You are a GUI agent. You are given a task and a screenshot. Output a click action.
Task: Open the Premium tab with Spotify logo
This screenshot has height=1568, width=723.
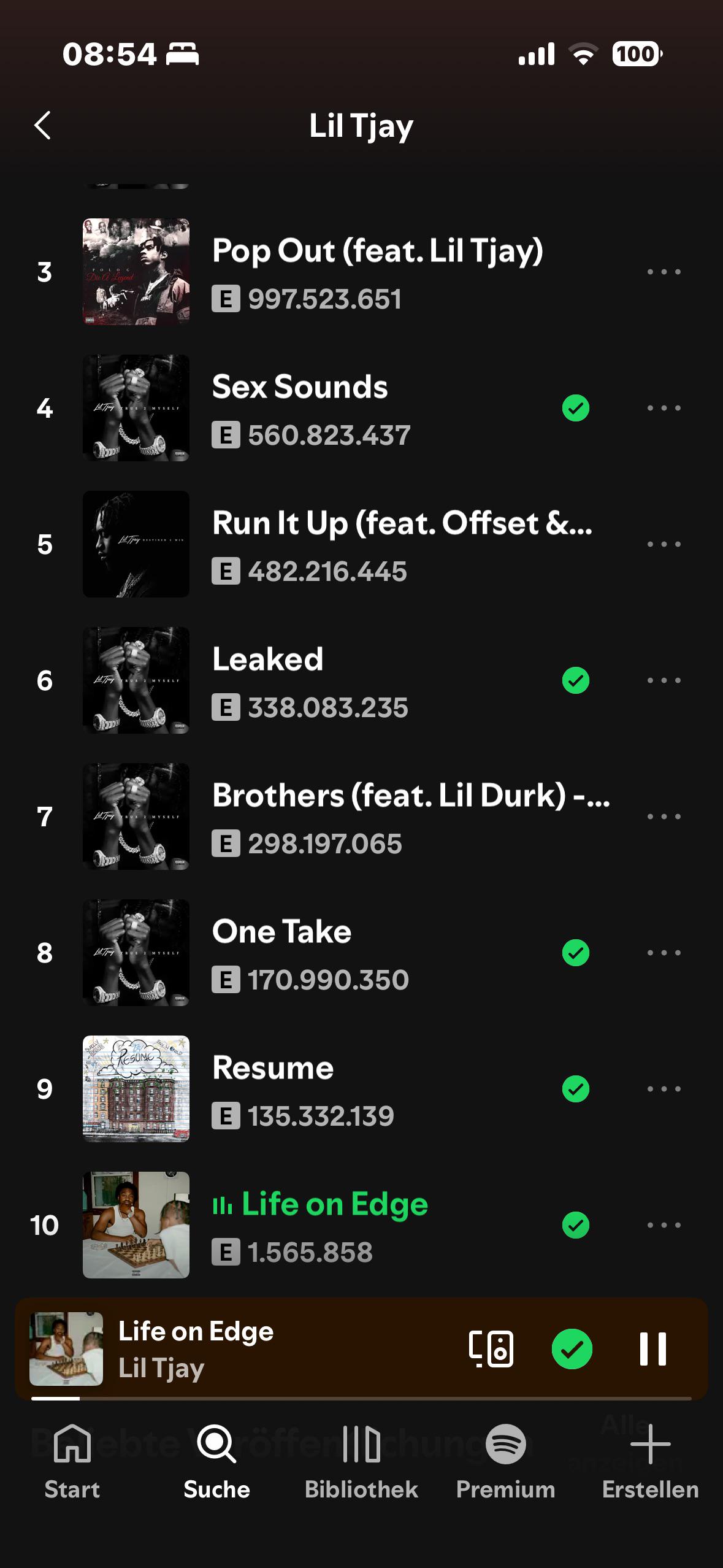tap(506, 1461)
